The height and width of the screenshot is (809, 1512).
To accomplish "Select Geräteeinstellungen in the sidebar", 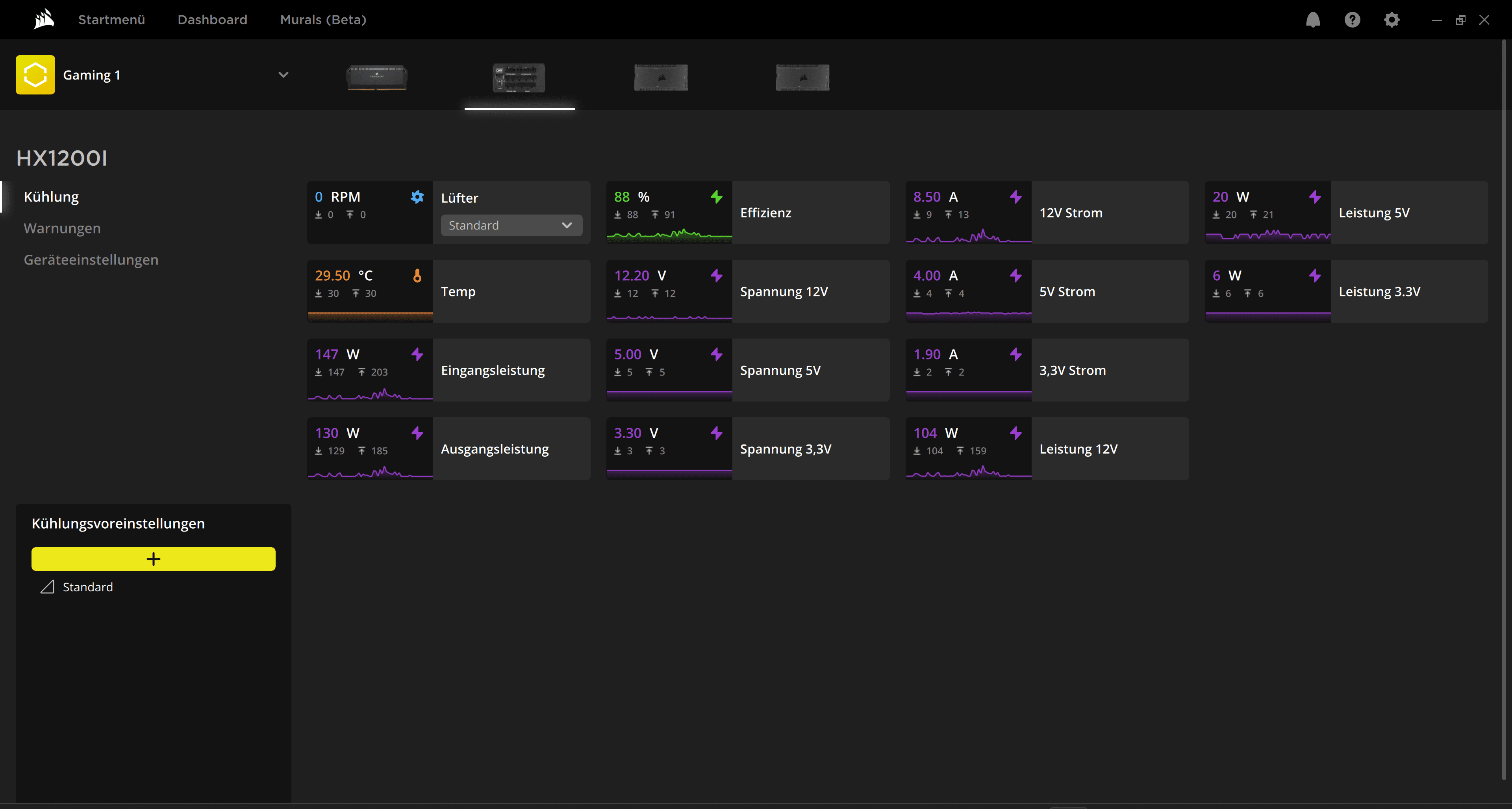I will pos(91,260).
